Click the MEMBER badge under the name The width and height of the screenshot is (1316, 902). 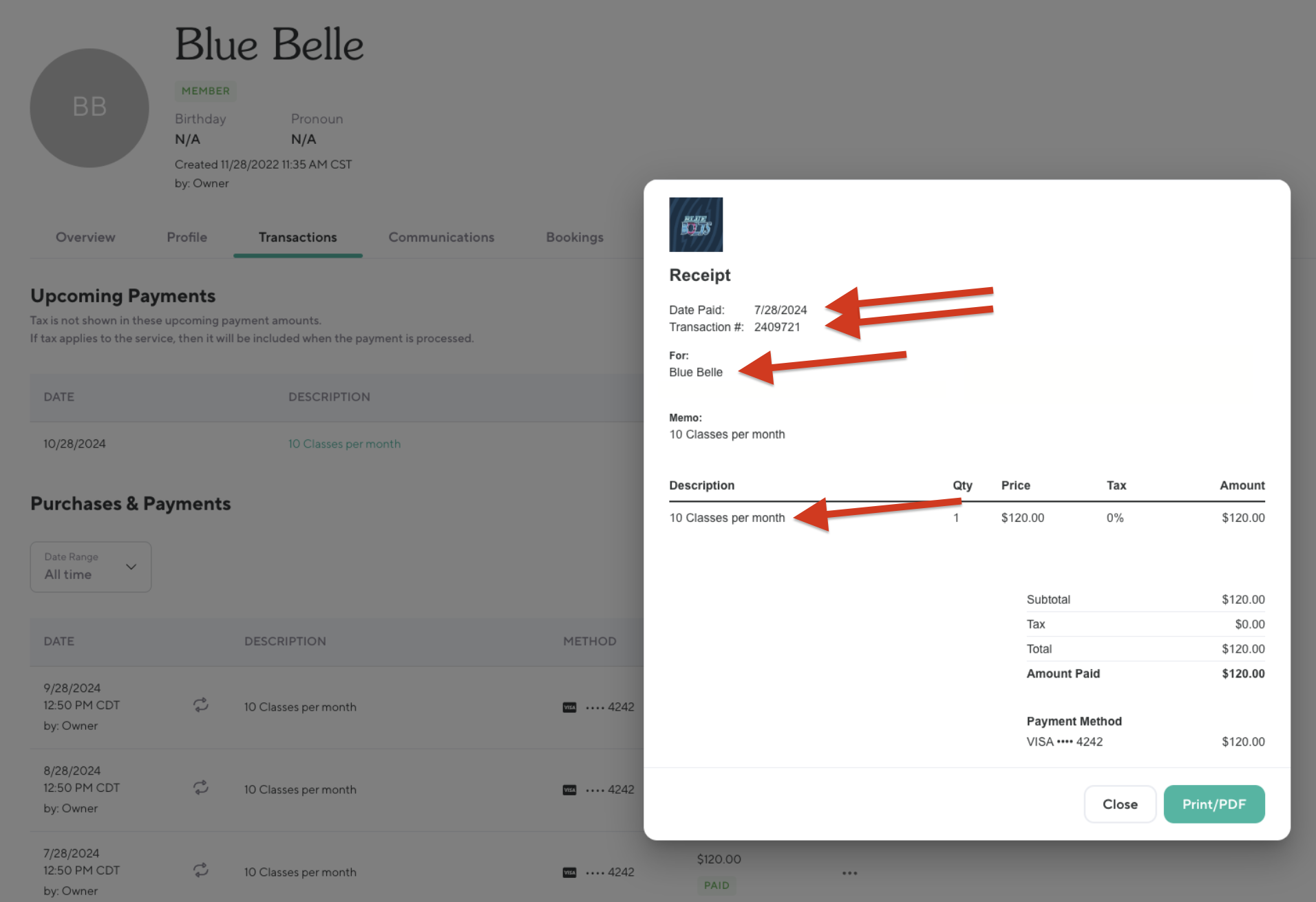coord(205,91)
